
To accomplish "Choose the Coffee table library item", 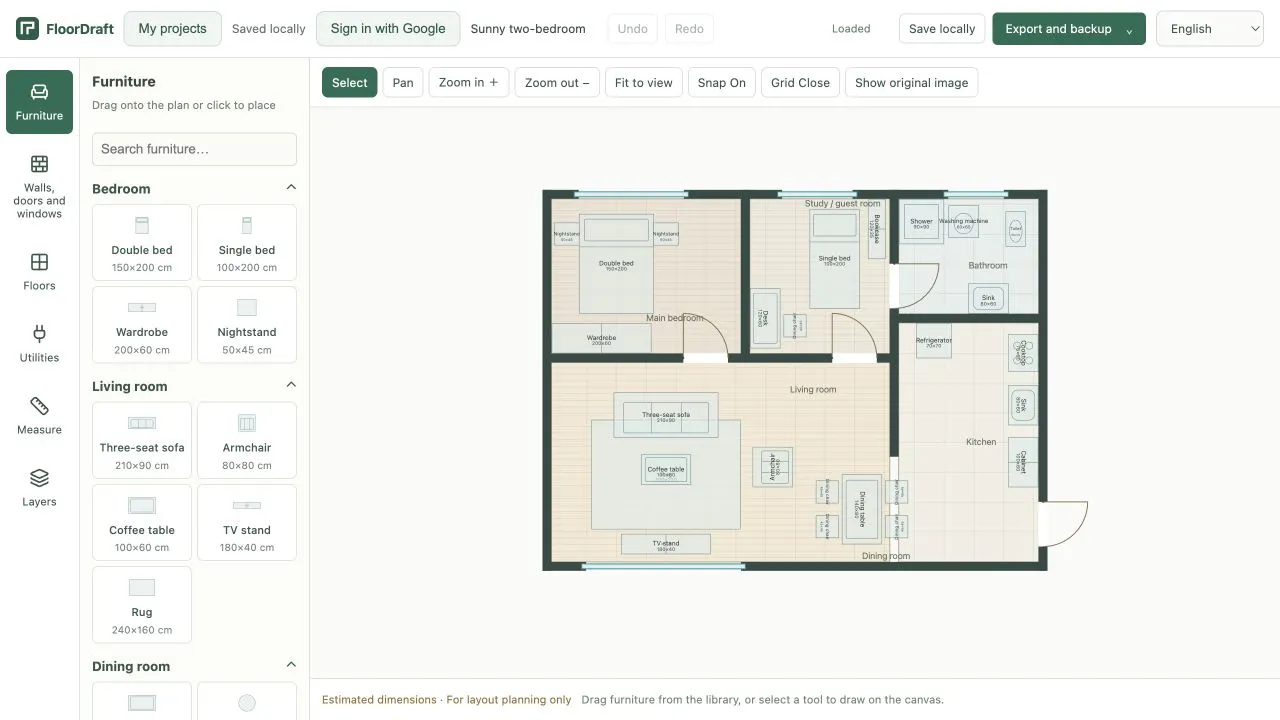I will [142, 523].
